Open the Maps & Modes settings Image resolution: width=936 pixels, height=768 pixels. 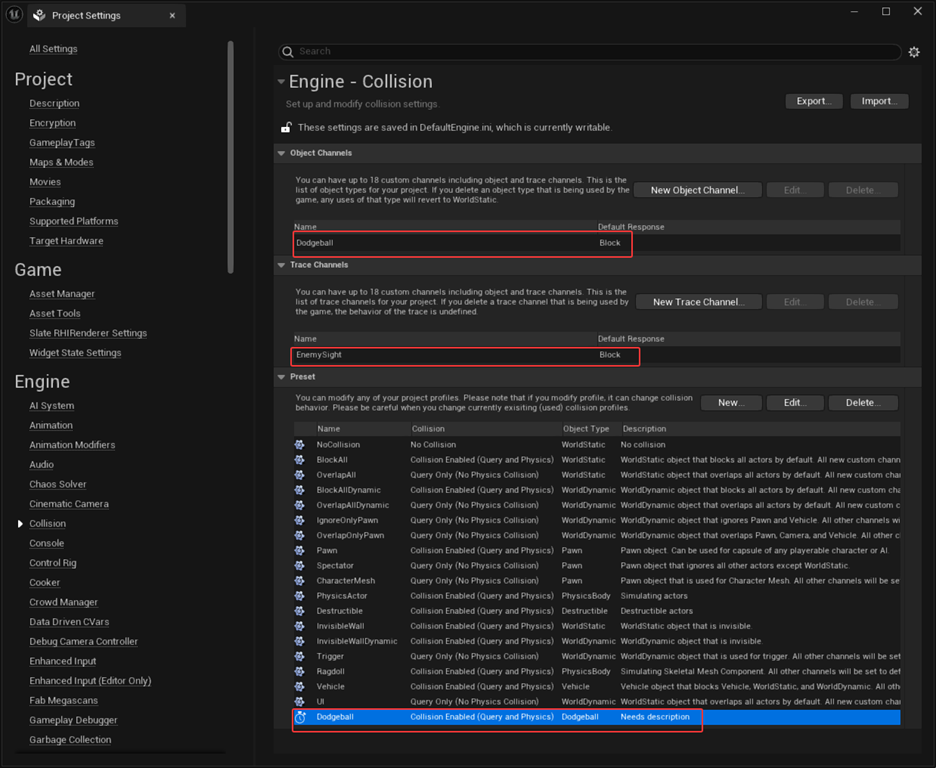click(x=61, y=162)
